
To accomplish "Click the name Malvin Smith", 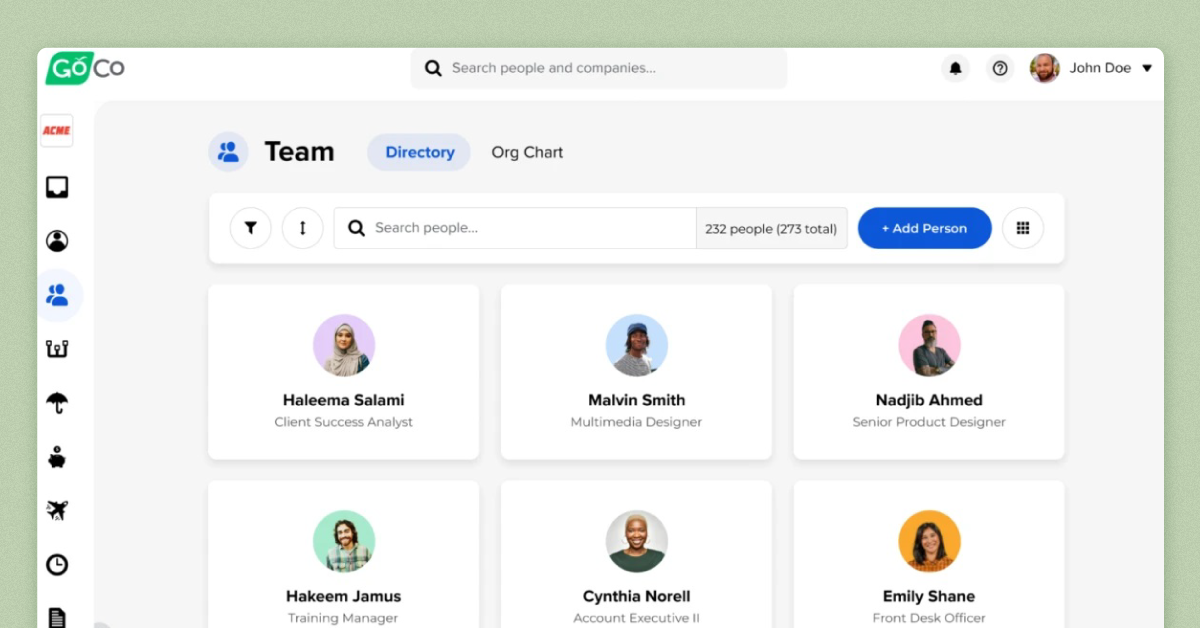I will click(637, 400).
